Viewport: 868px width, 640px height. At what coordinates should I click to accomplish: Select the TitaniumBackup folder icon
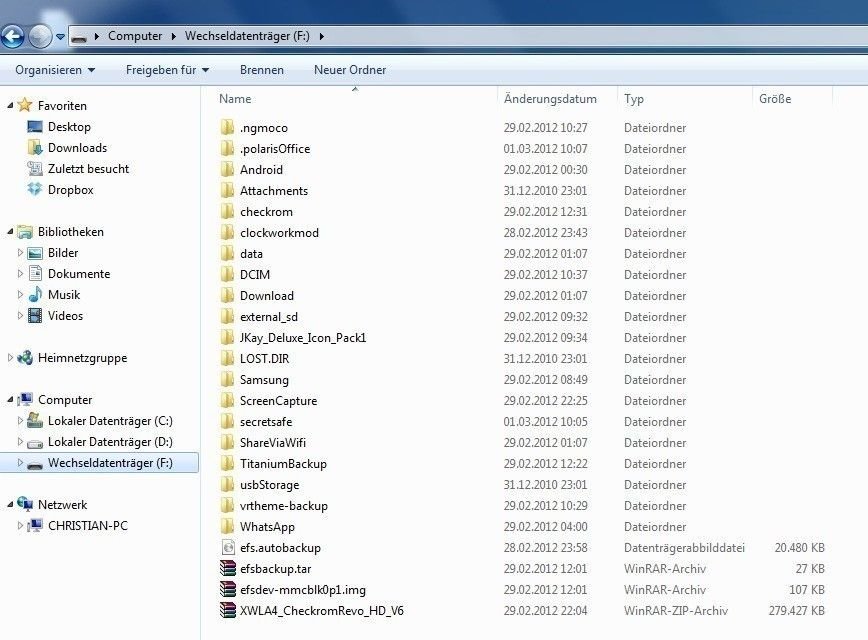[x=227, y=463]
